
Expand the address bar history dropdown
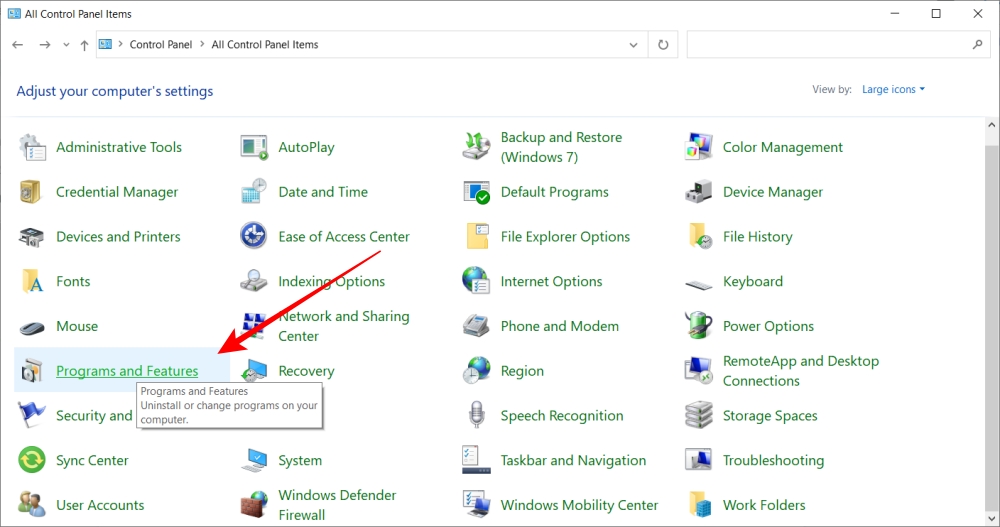pos(633,45)
